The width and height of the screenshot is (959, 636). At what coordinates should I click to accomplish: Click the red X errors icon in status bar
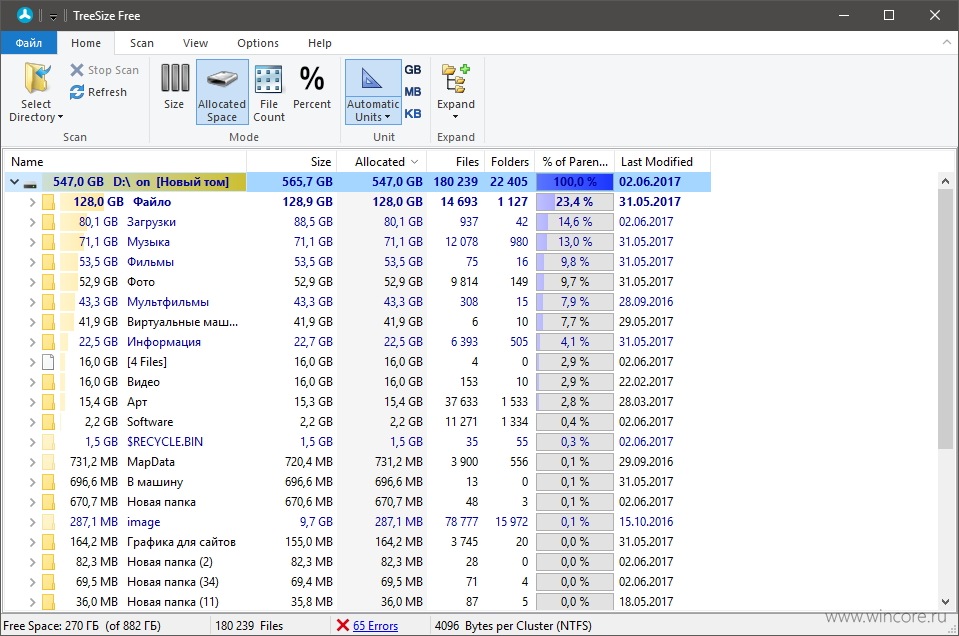point(342,625)
